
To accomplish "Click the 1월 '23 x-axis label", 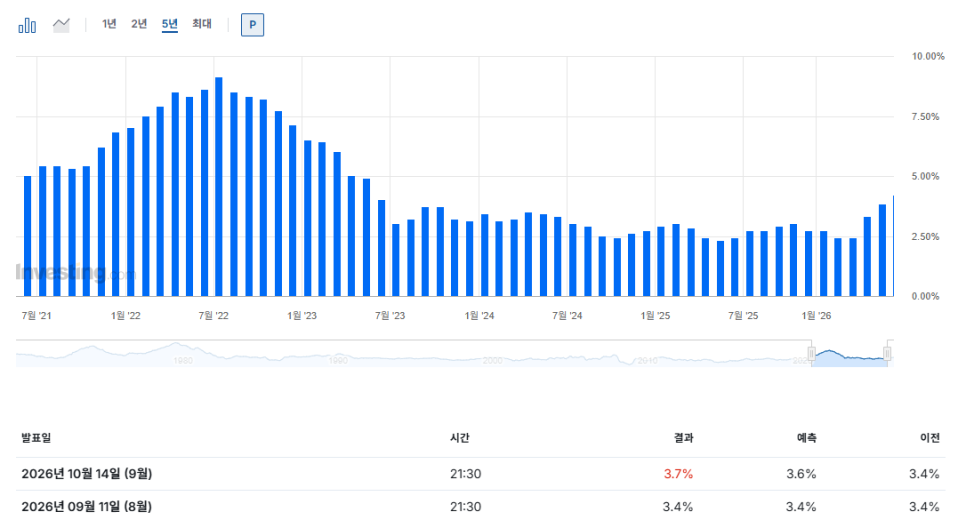I will 302,315.
